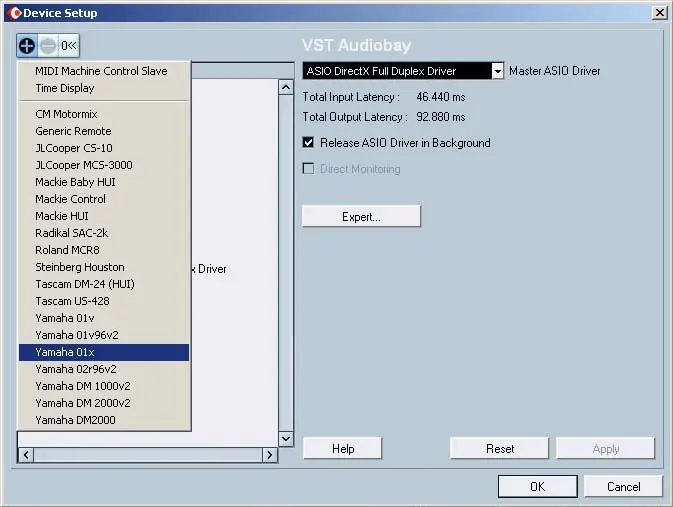Click the device list horizontal scrollbar track
673x507 pixels.
pos(148,455)
